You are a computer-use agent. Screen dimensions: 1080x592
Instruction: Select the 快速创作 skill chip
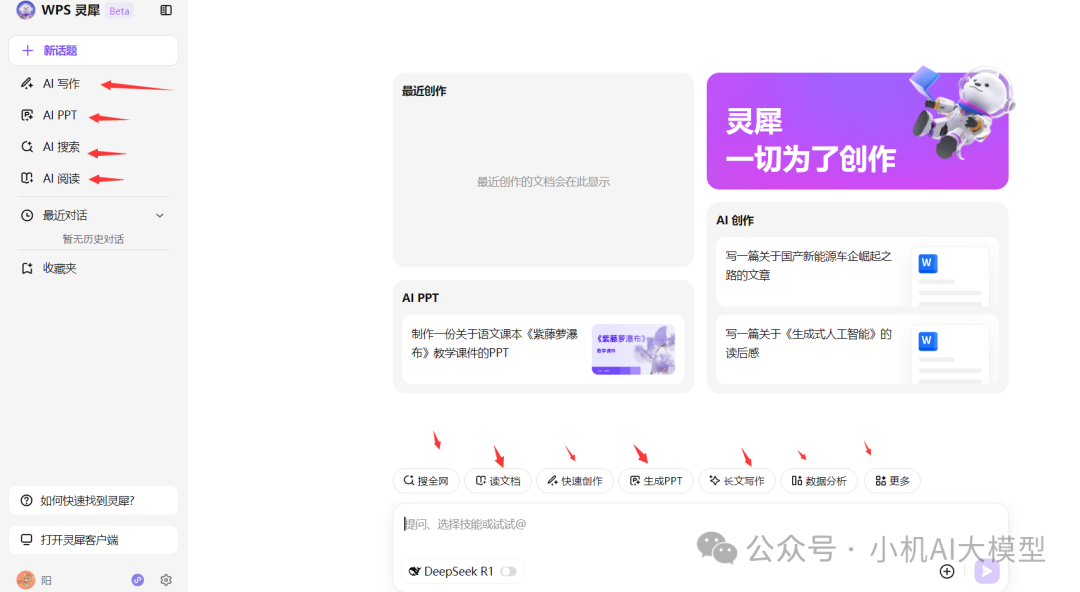[575, 480]
